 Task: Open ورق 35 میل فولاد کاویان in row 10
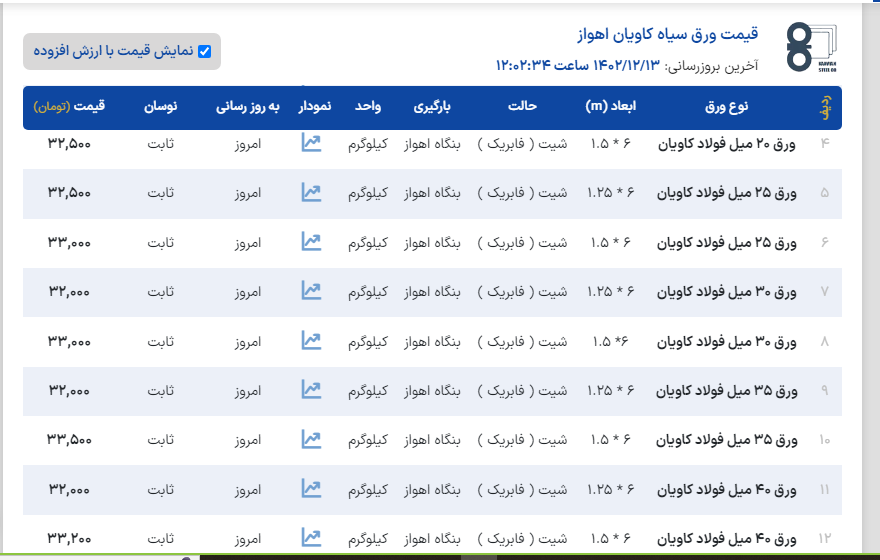(x=726, y=440)
